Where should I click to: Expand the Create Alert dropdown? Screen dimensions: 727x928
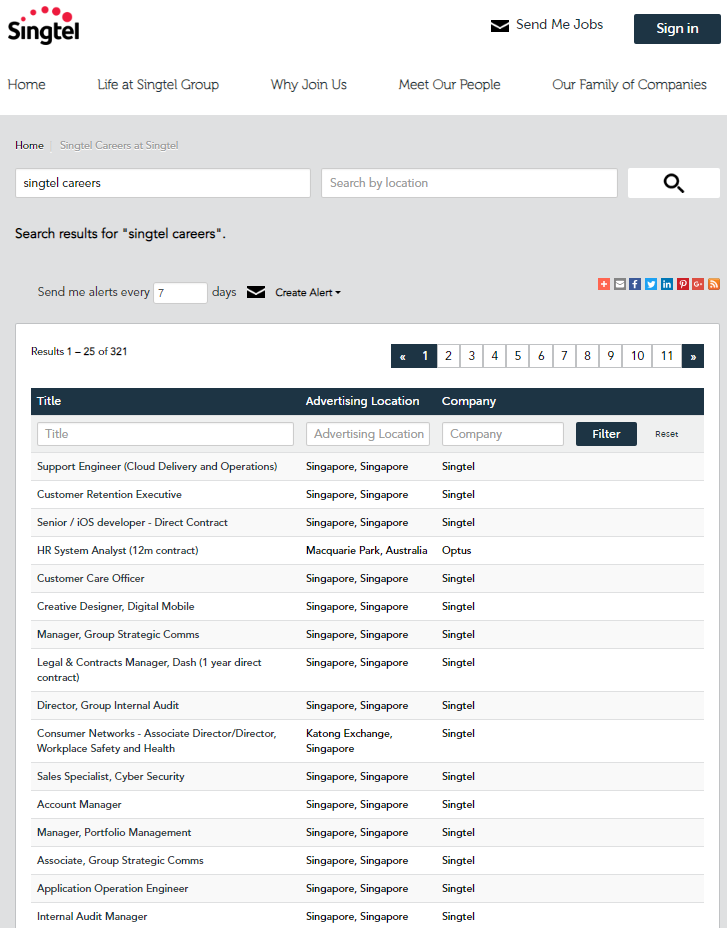point(308,293)
